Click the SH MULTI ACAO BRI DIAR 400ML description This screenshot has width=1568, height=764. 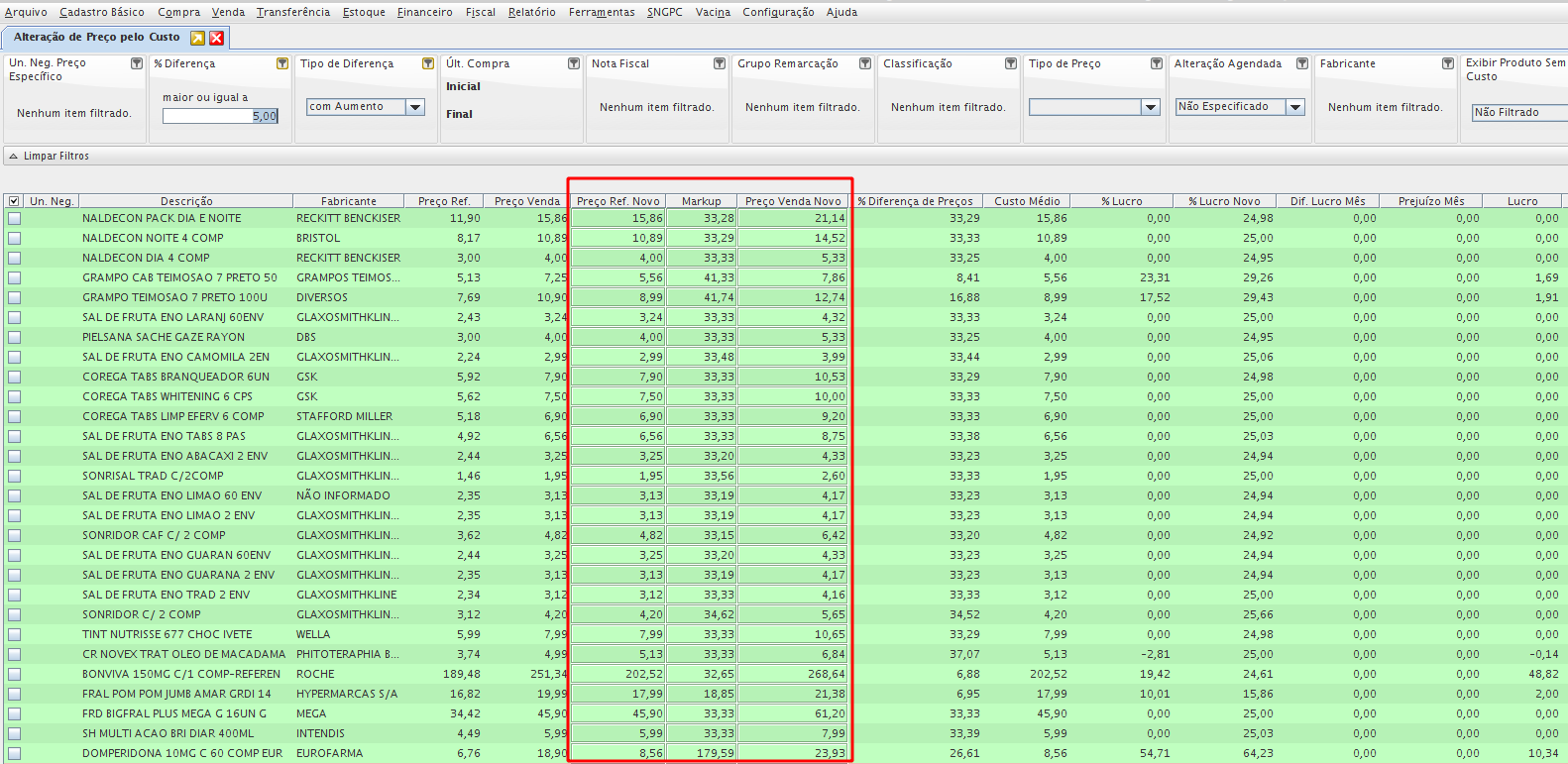tap(168, 733)
